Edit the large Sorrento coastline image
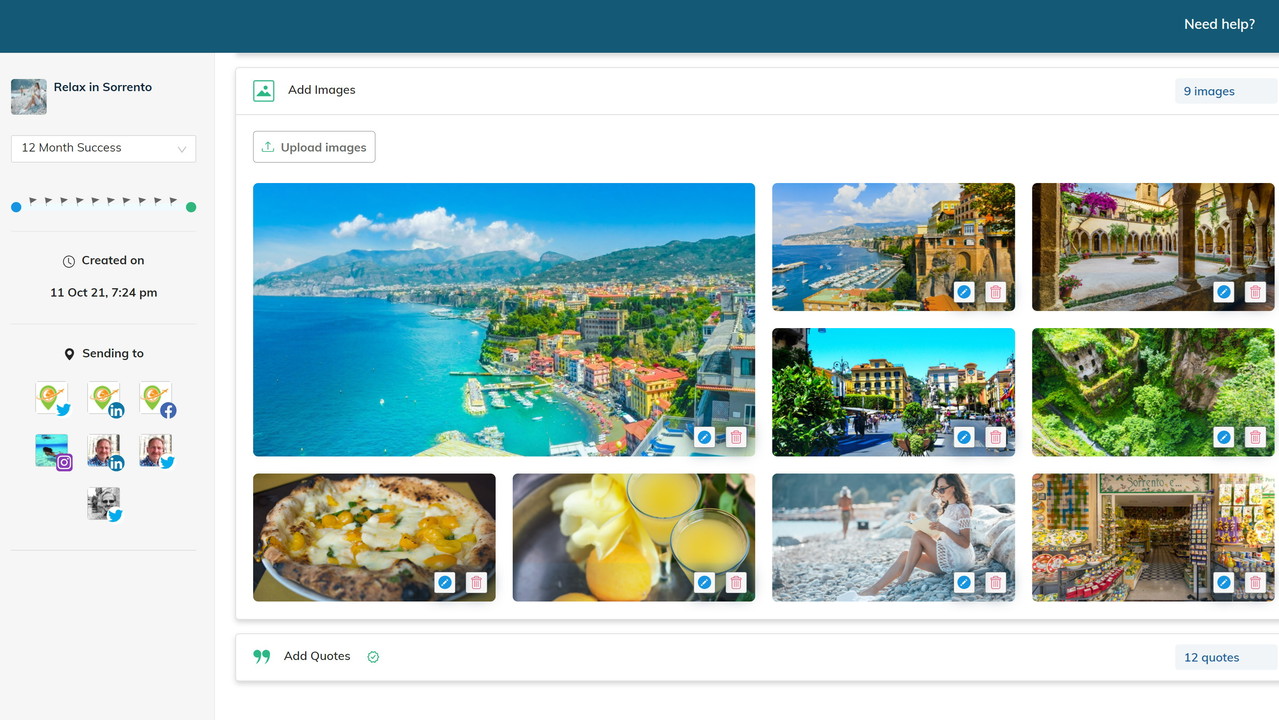Image resolution: width=1279 pixels, height=720 pixels. [x=704, y=437]
